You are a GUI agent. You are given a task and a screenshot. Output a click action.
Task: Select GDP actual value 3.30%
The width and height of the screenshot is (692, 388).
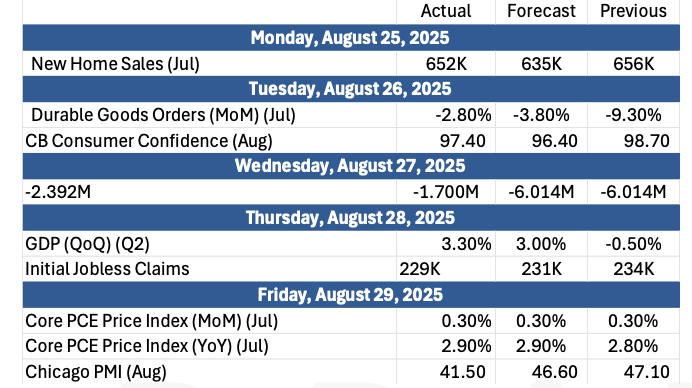pyautogui.click(x=446, y=244)
